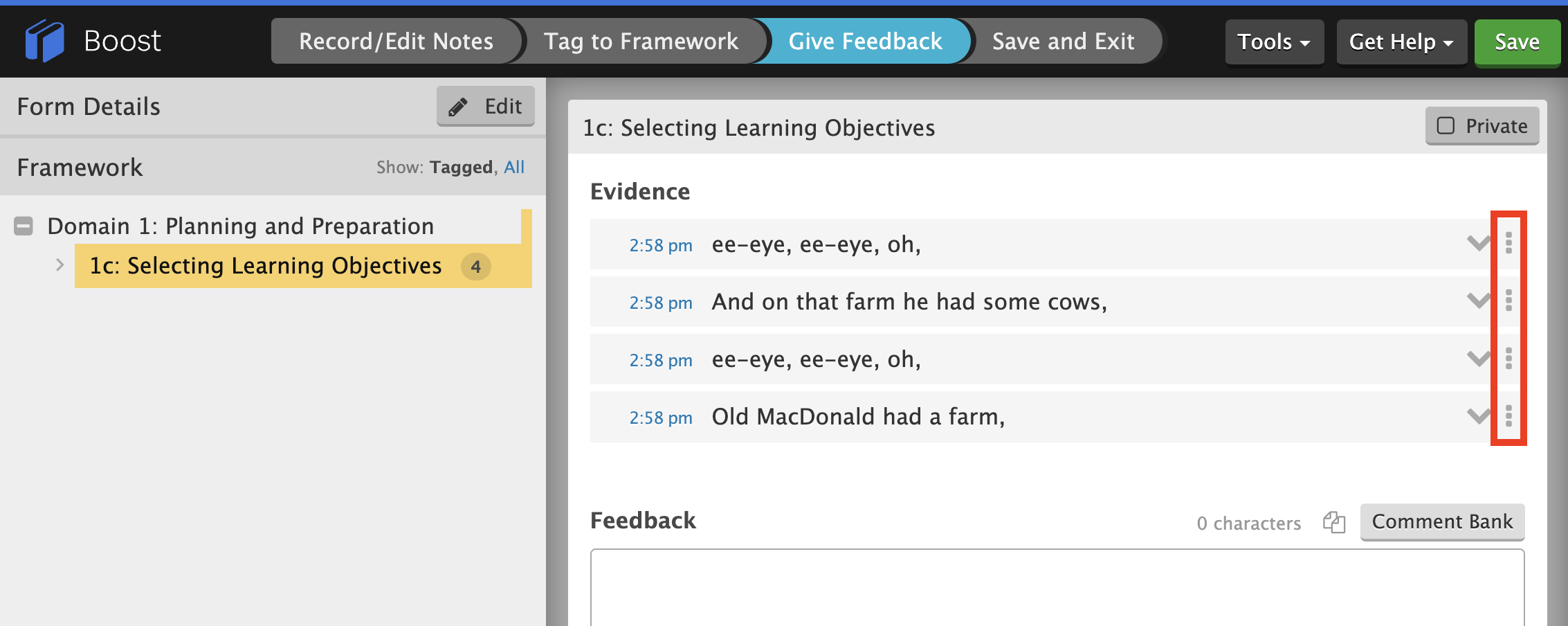
Task: Click into the Feedback text area
Action: (1057, 588)
